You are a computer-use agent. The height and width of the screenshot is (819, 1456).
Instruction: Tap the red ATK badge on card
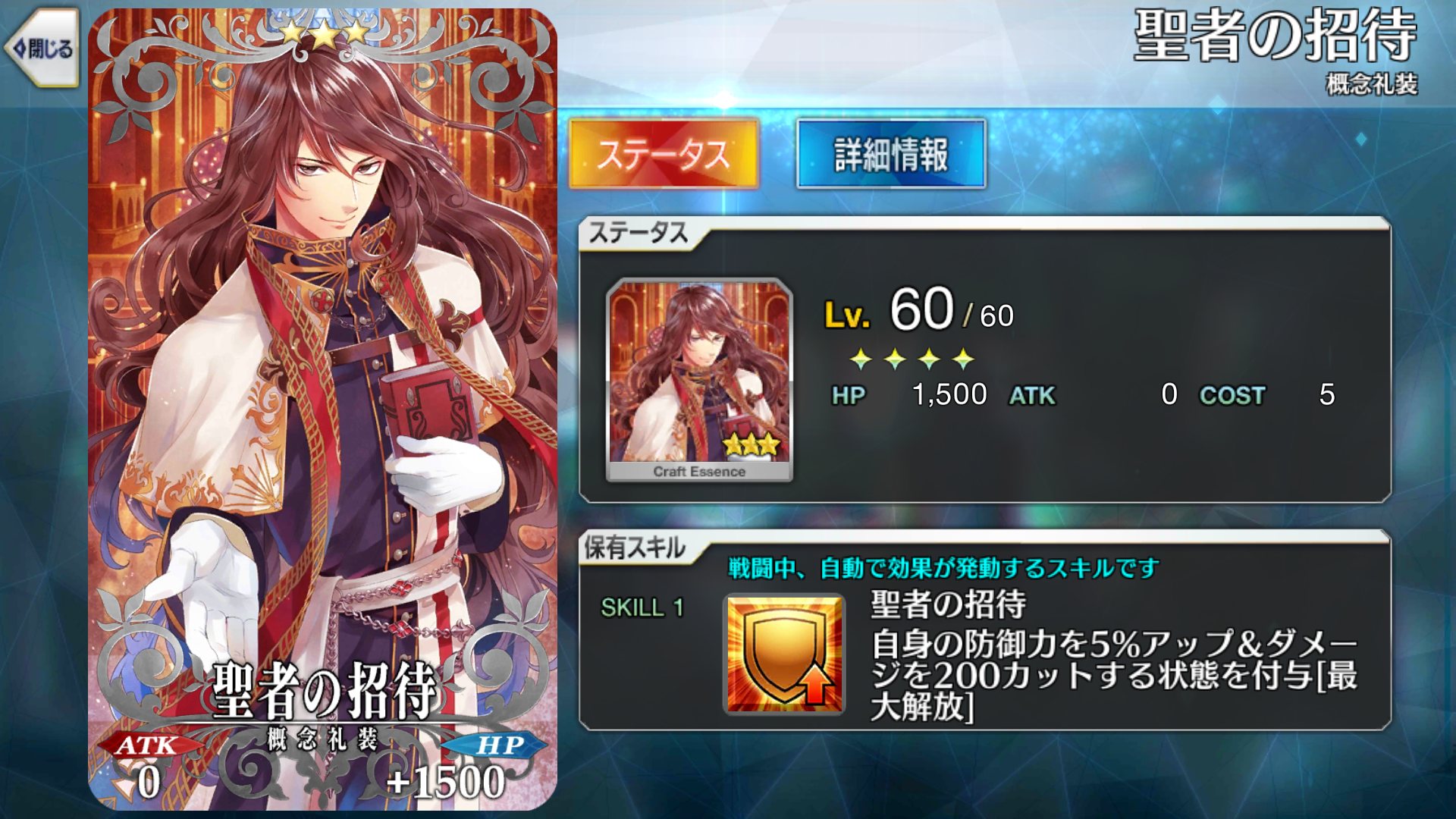[x=146, y=745]
